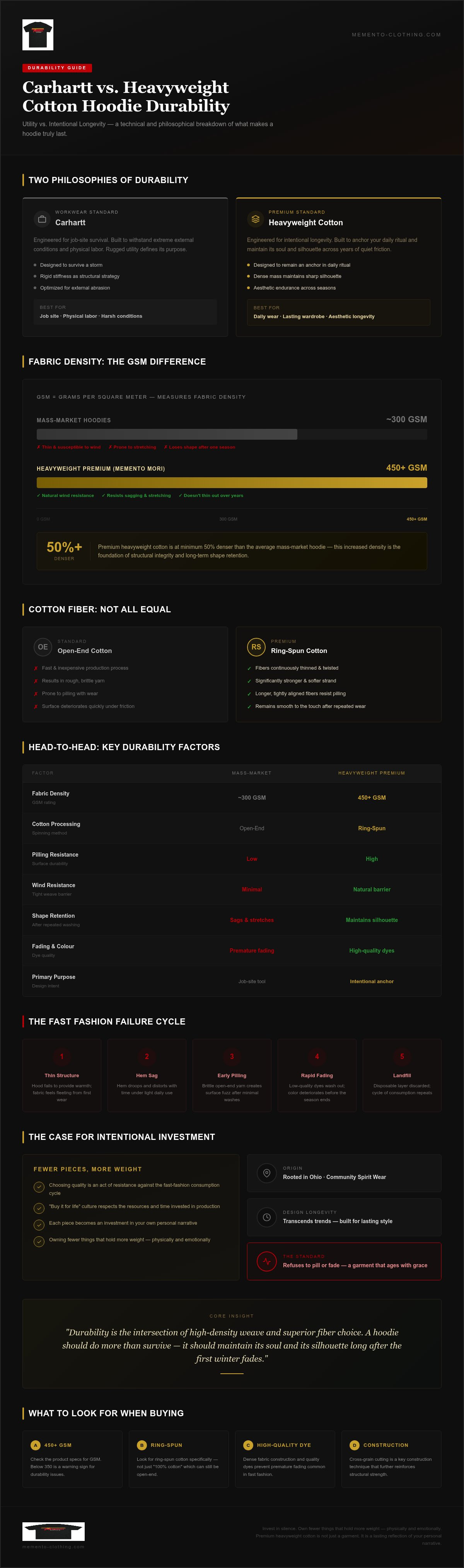Click the clock icon beside Design Longevity
Screen dimensions: 464x1568
tap(266, 1217)
